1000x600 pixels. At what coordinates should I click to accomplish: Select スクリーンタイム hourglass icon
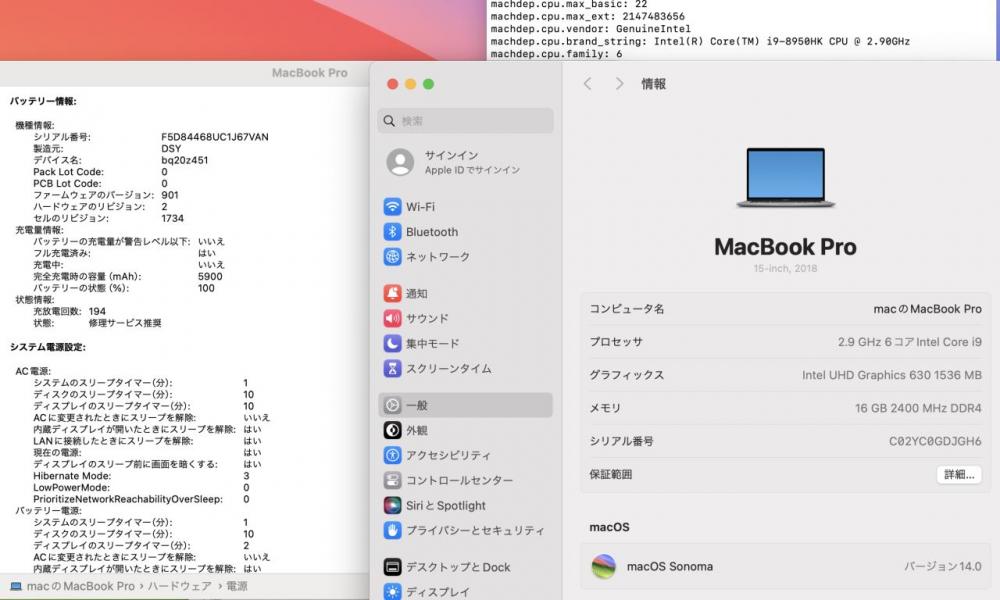(x=392, y=368)
